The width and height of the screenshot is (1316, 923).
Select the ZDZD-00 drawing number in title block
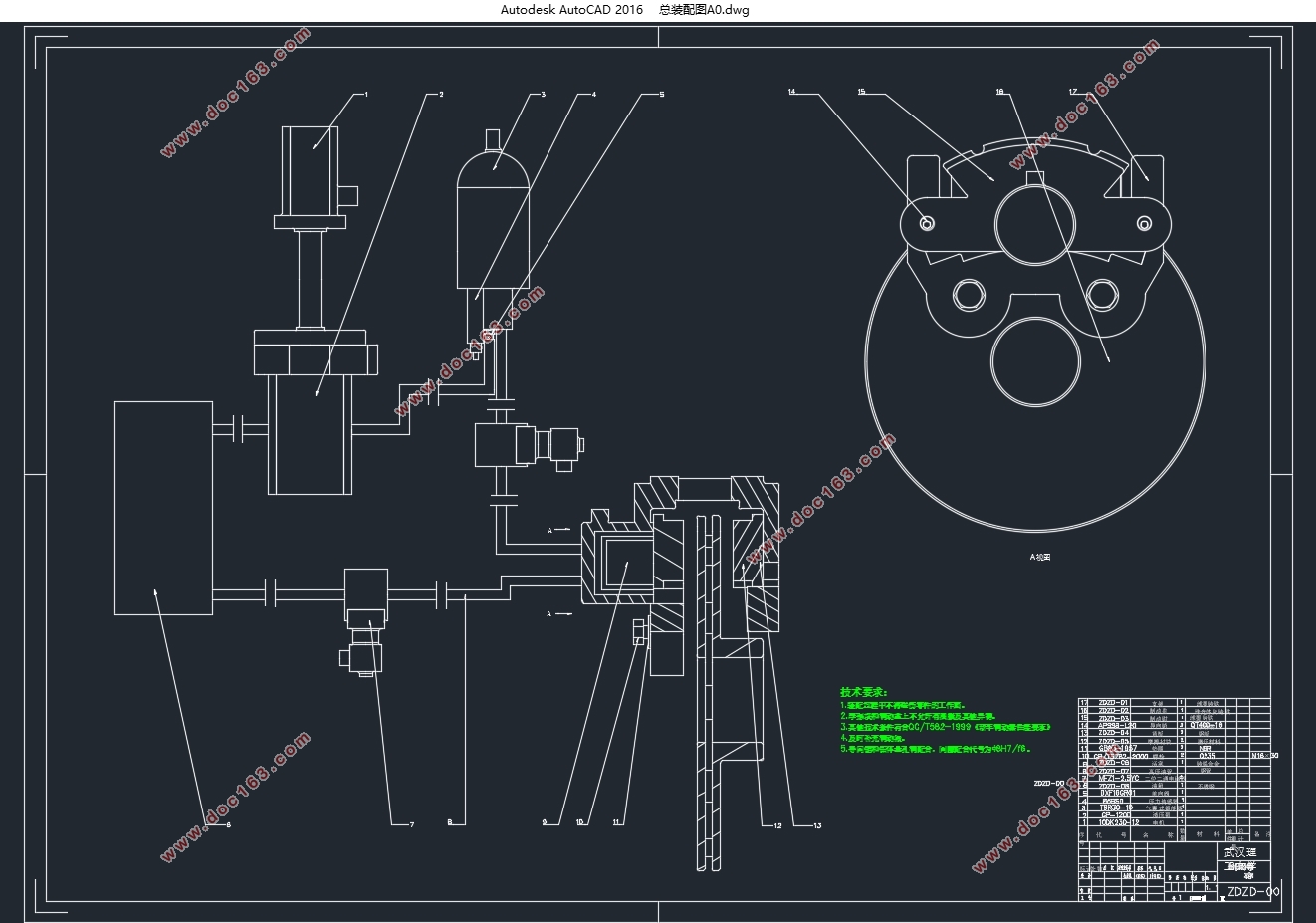pos(1254,892)
